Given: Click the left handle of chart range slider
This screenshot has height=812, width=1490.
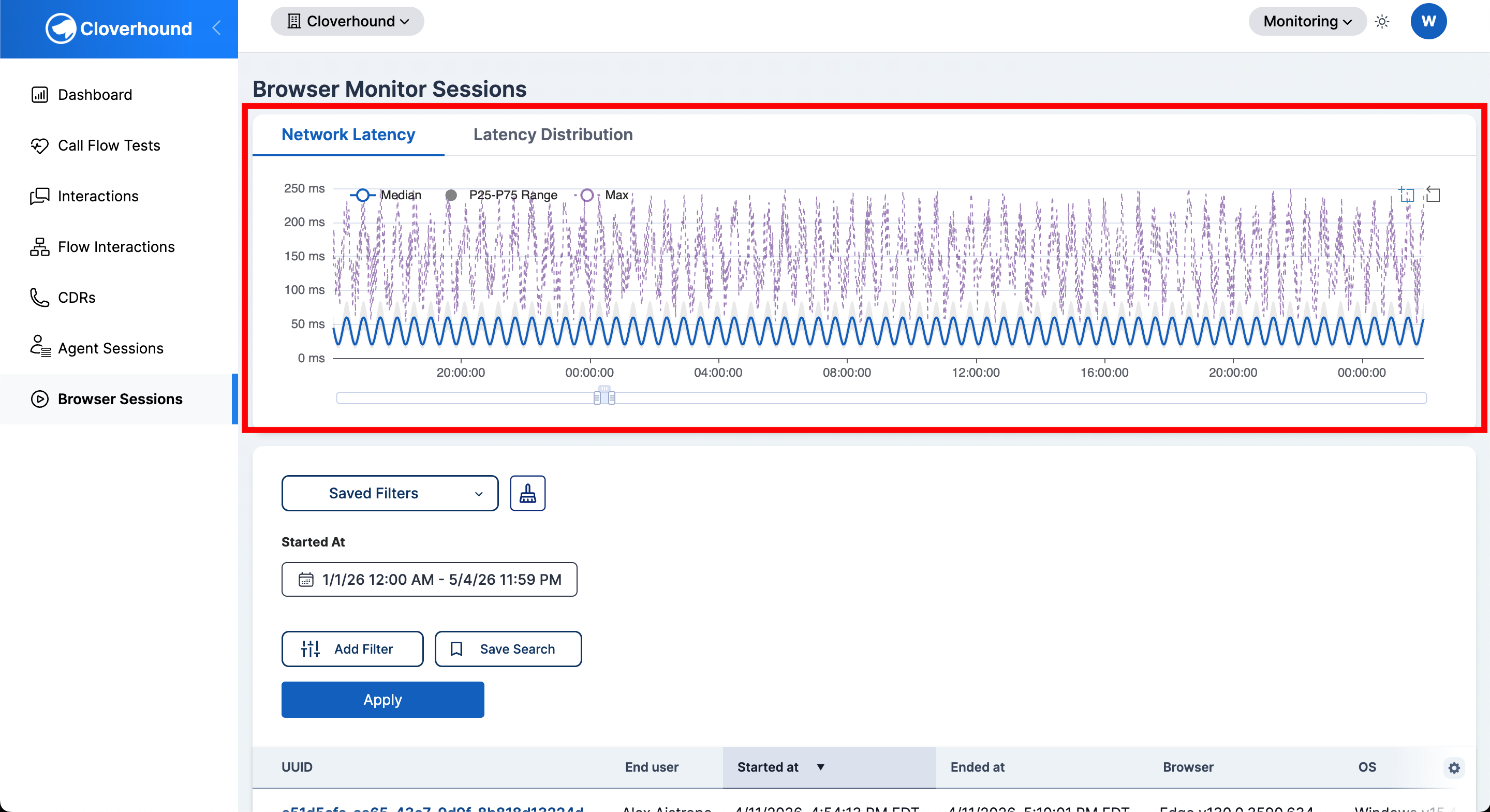Looking at the screenshot, I should point(597,398).
